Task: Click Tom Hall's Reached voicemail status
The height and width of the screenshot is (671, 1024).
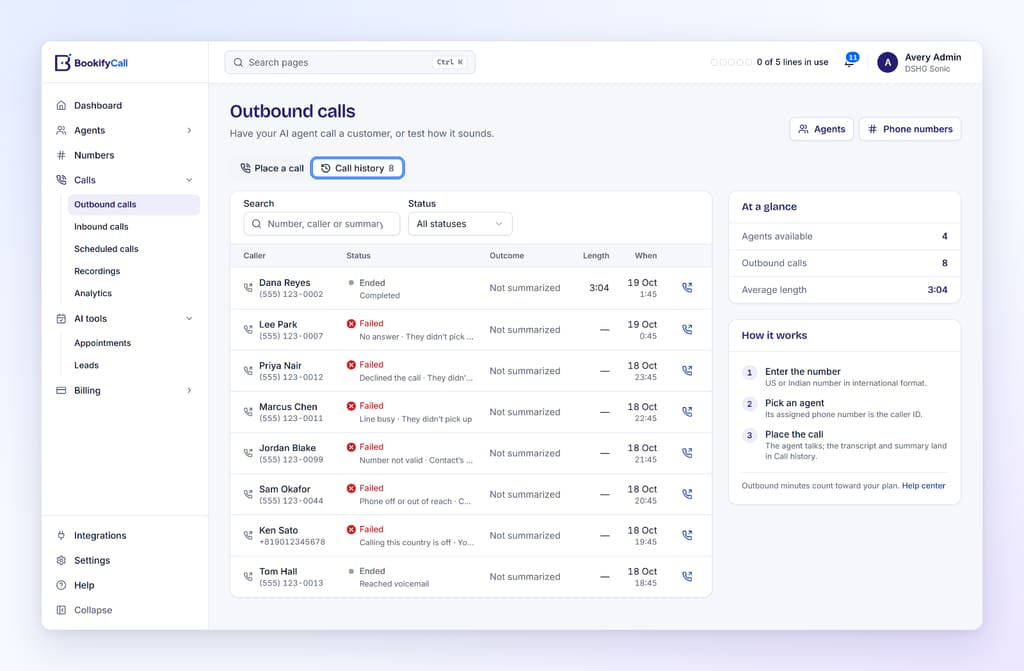Action: (x=394, y=583)
